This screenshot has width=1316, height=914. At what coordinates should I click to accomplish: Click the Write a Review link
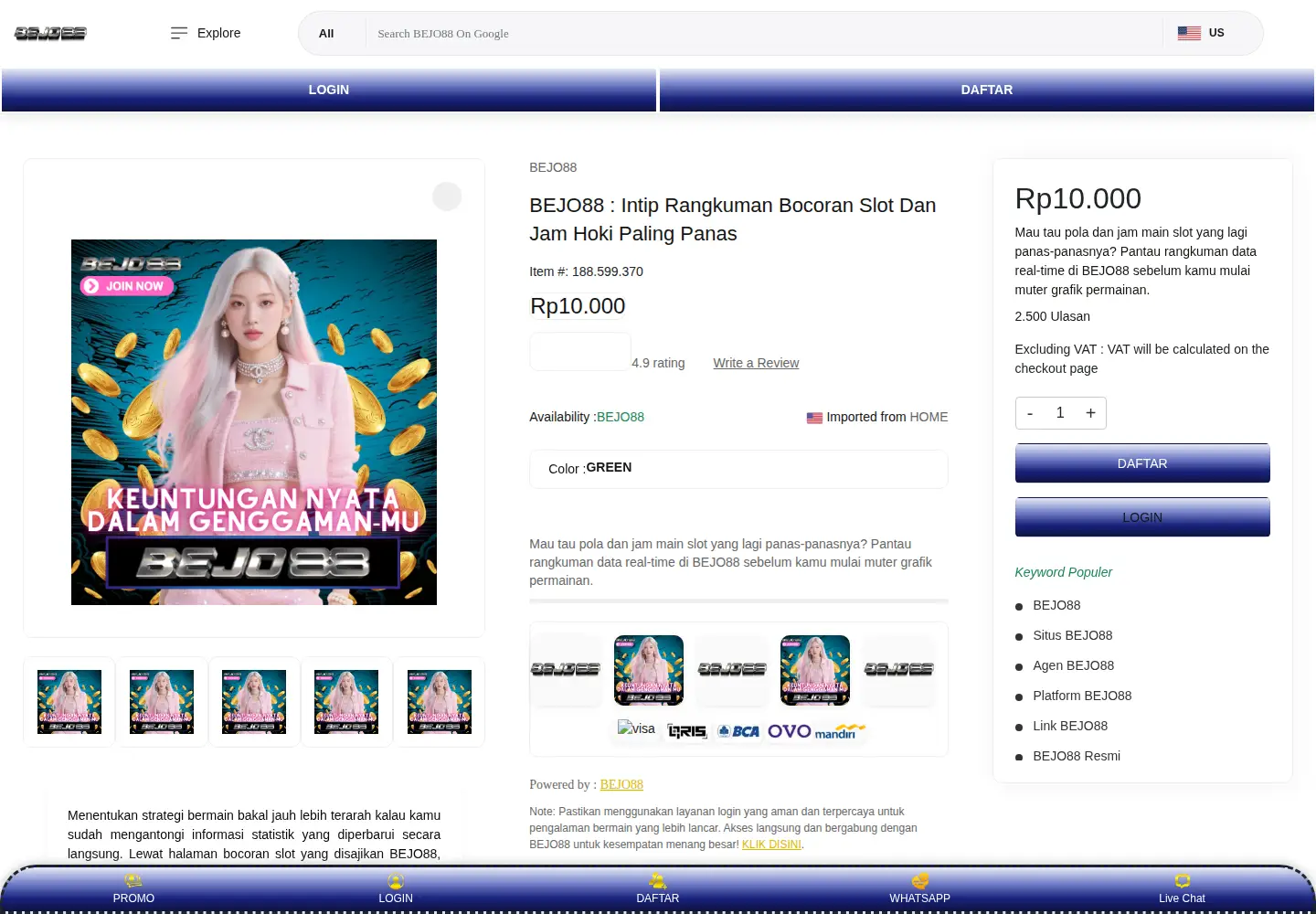tap(756, 363)
